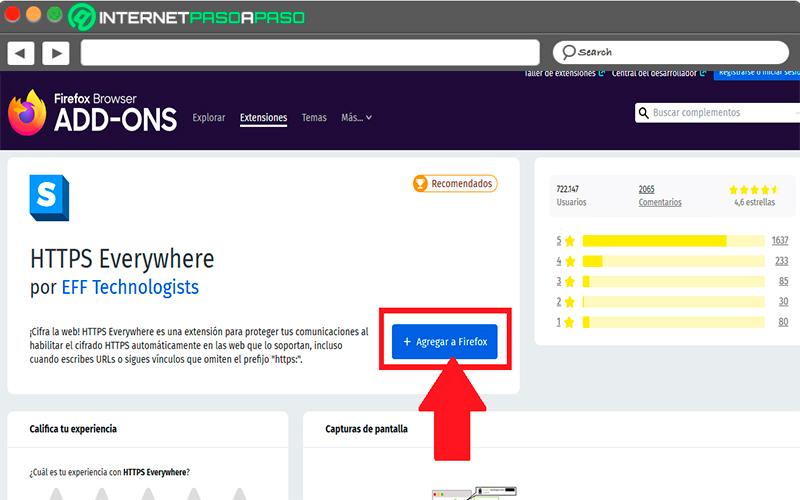Click the 4,6 estrellas rating stars
Image resolution: width=800 pixels, height=500 pixels.
click(754, 190)
